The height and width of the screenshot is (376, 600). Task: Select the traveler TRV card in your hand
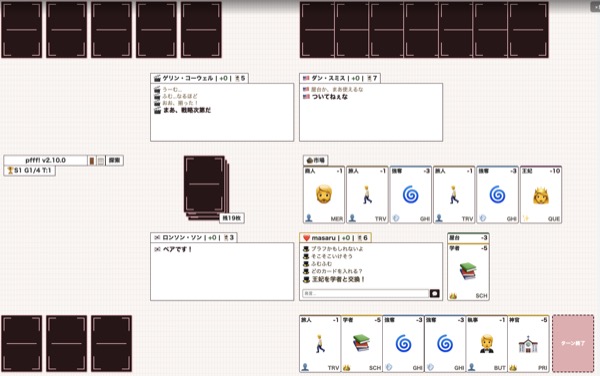coord(320,344)
